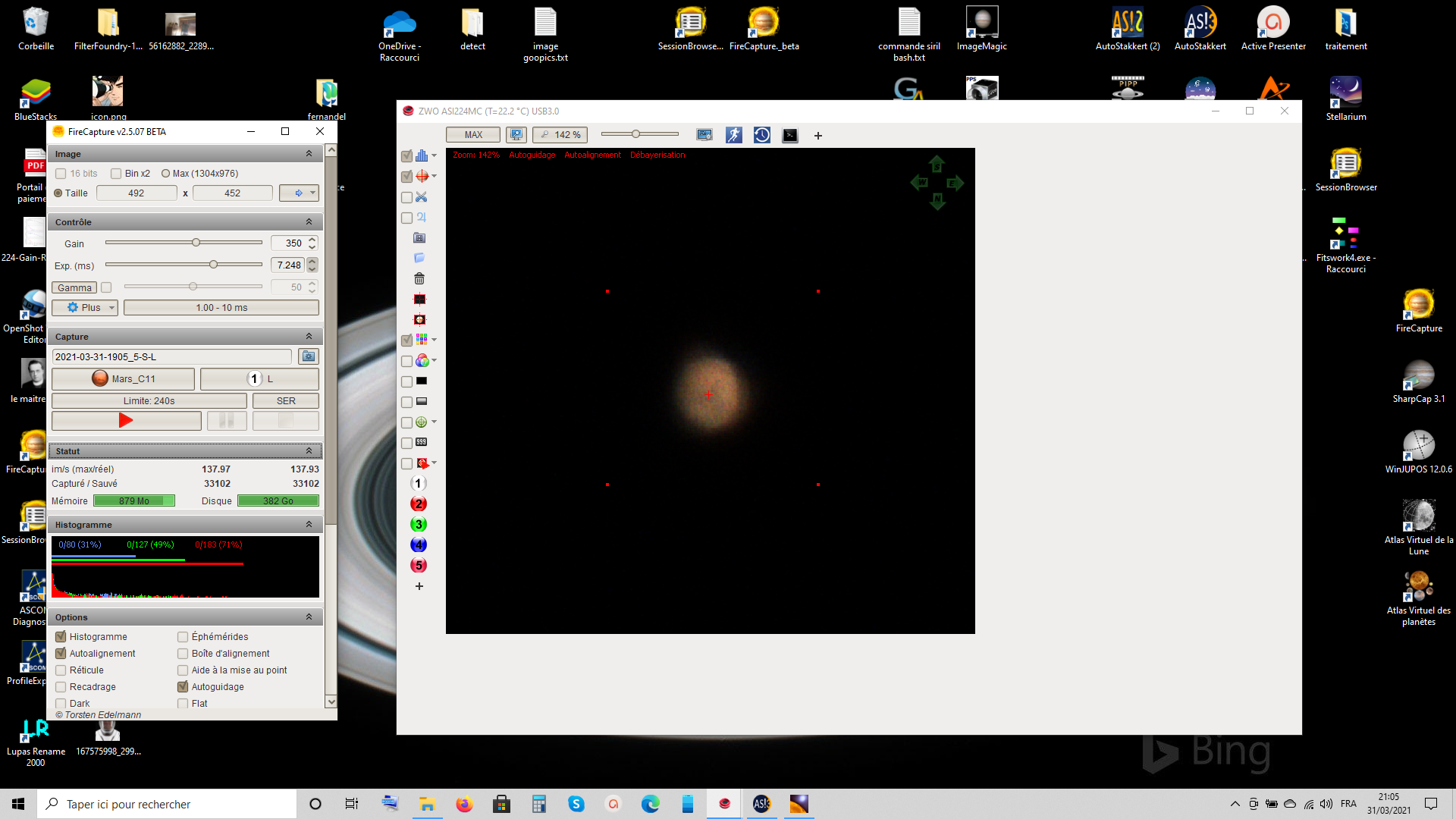Click the scissors cutout icon
1456x819 pixels.
point(422,197)
